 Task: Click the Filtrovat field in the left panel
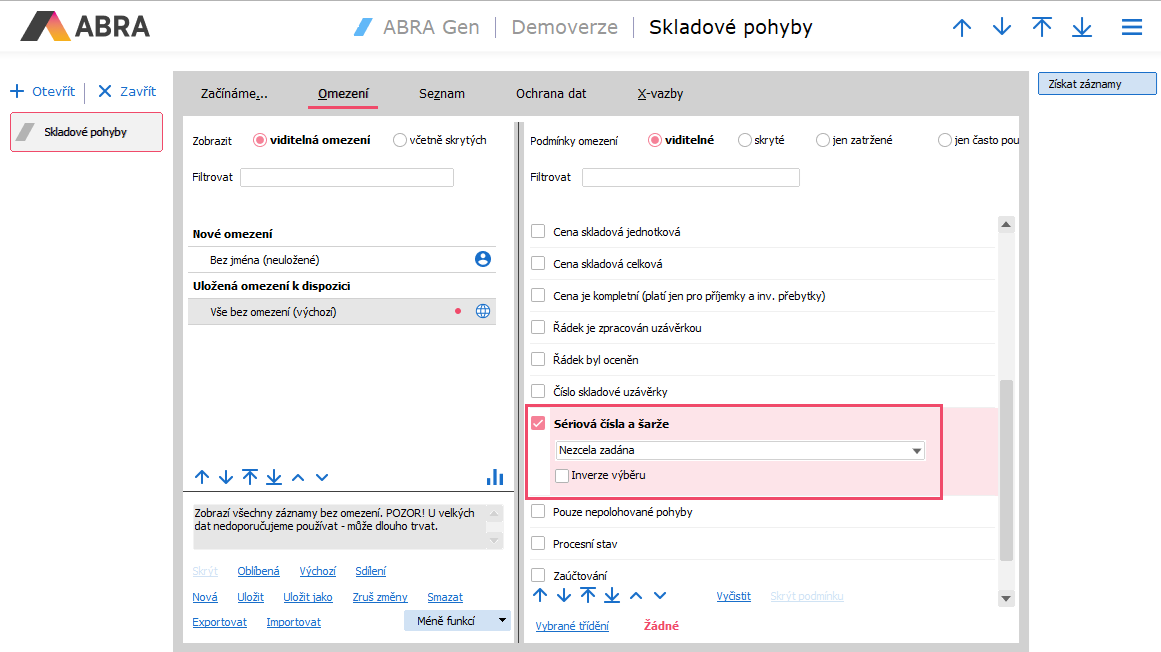[346, 178]
